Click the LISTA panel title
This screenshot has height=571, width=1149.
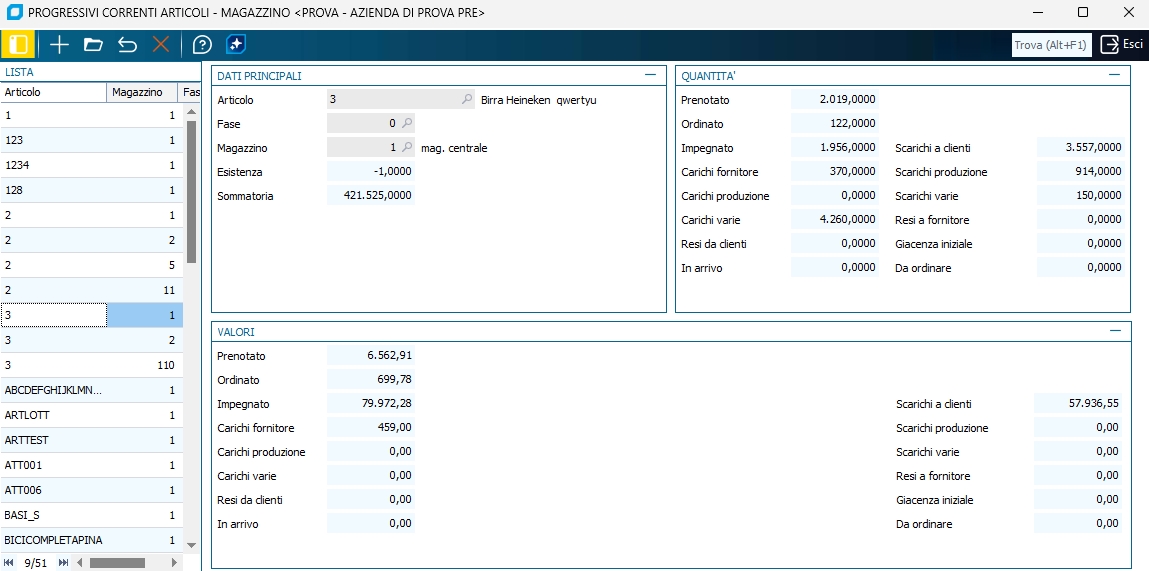pos(19,72)
